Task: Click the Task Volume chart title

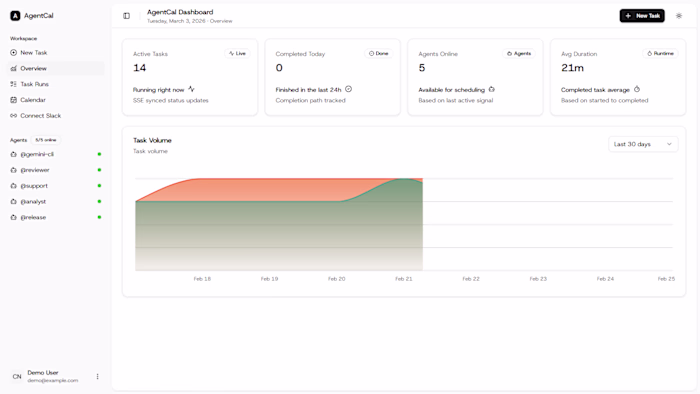Action: 152,140
